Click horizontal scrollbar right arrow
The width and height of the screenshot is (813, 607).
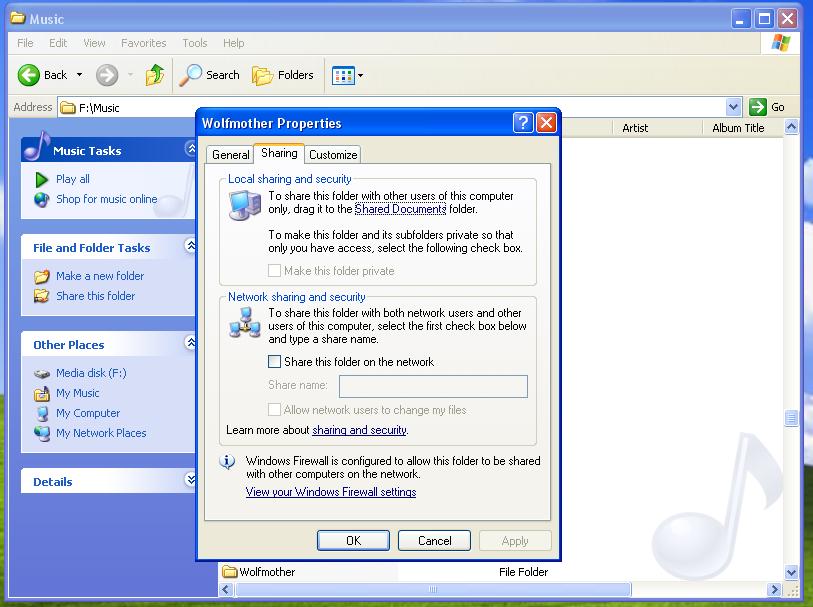click(774, 589)
